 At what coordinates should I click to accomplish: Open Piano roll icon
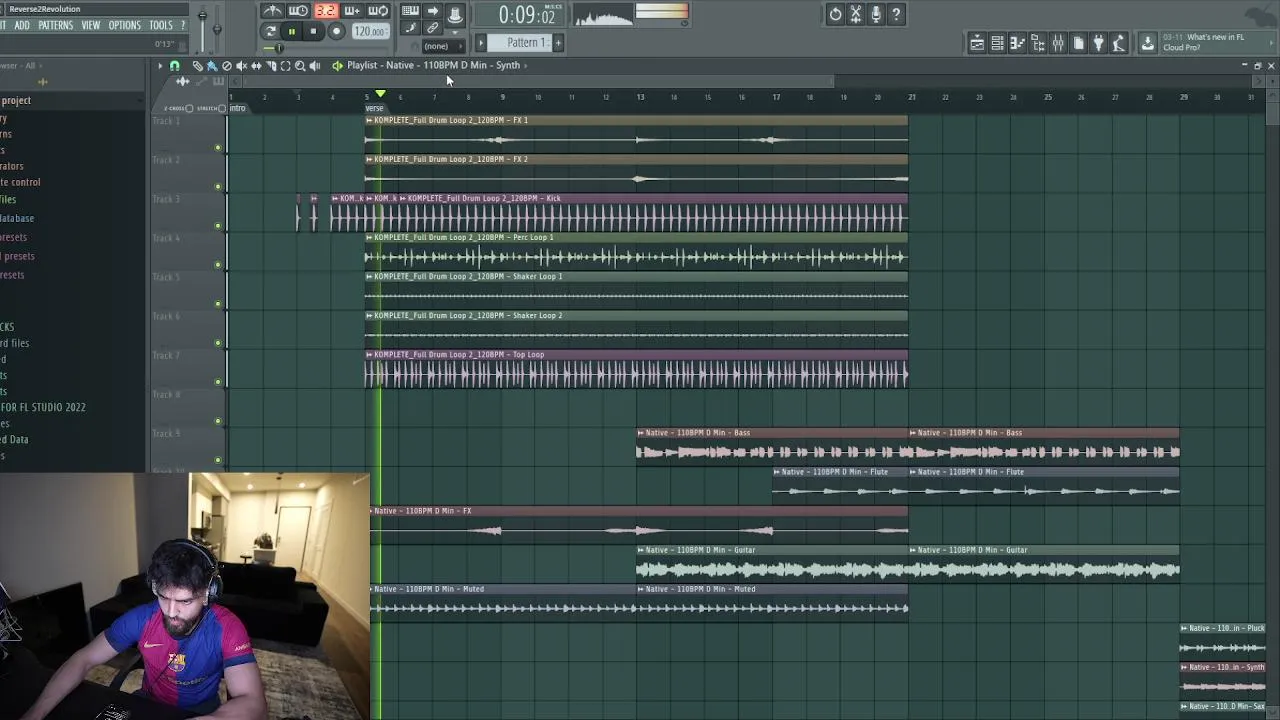pyautogui.click(x=1017, y=43)
